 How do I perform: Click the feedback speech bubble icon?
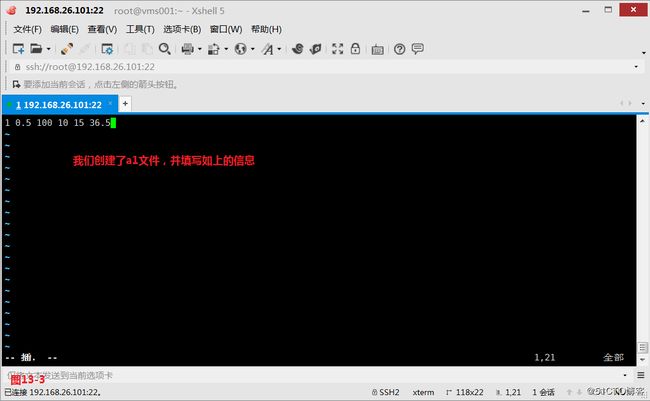(417, 49)
